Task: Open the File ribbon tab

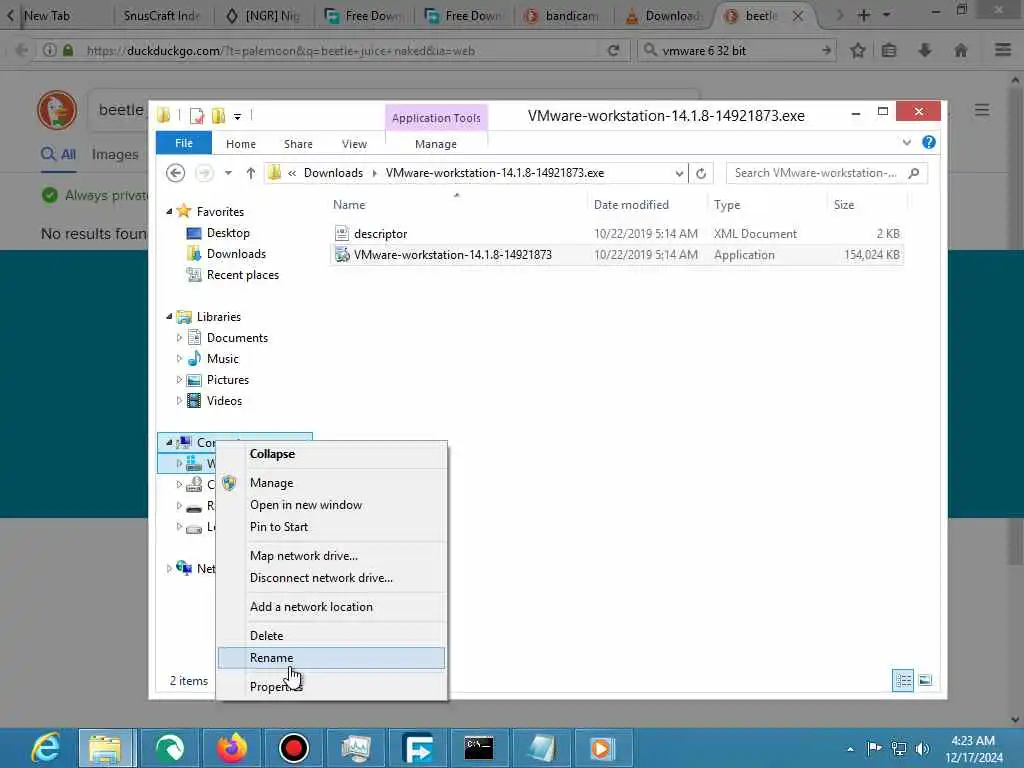Action: click(184, 143)
